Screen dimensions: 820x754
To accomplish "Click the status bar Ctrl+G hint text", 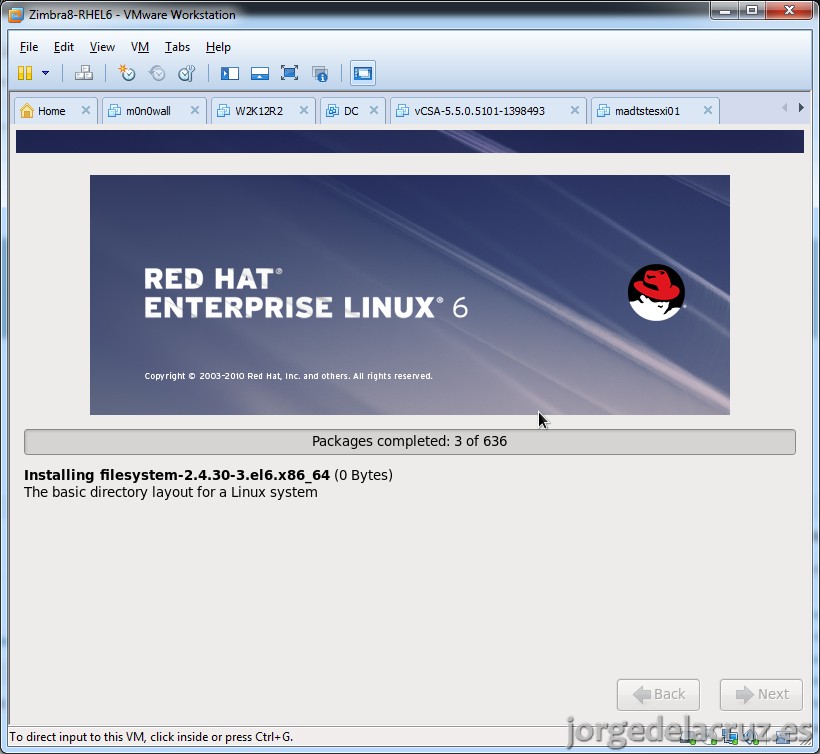I will click(151, 737).
